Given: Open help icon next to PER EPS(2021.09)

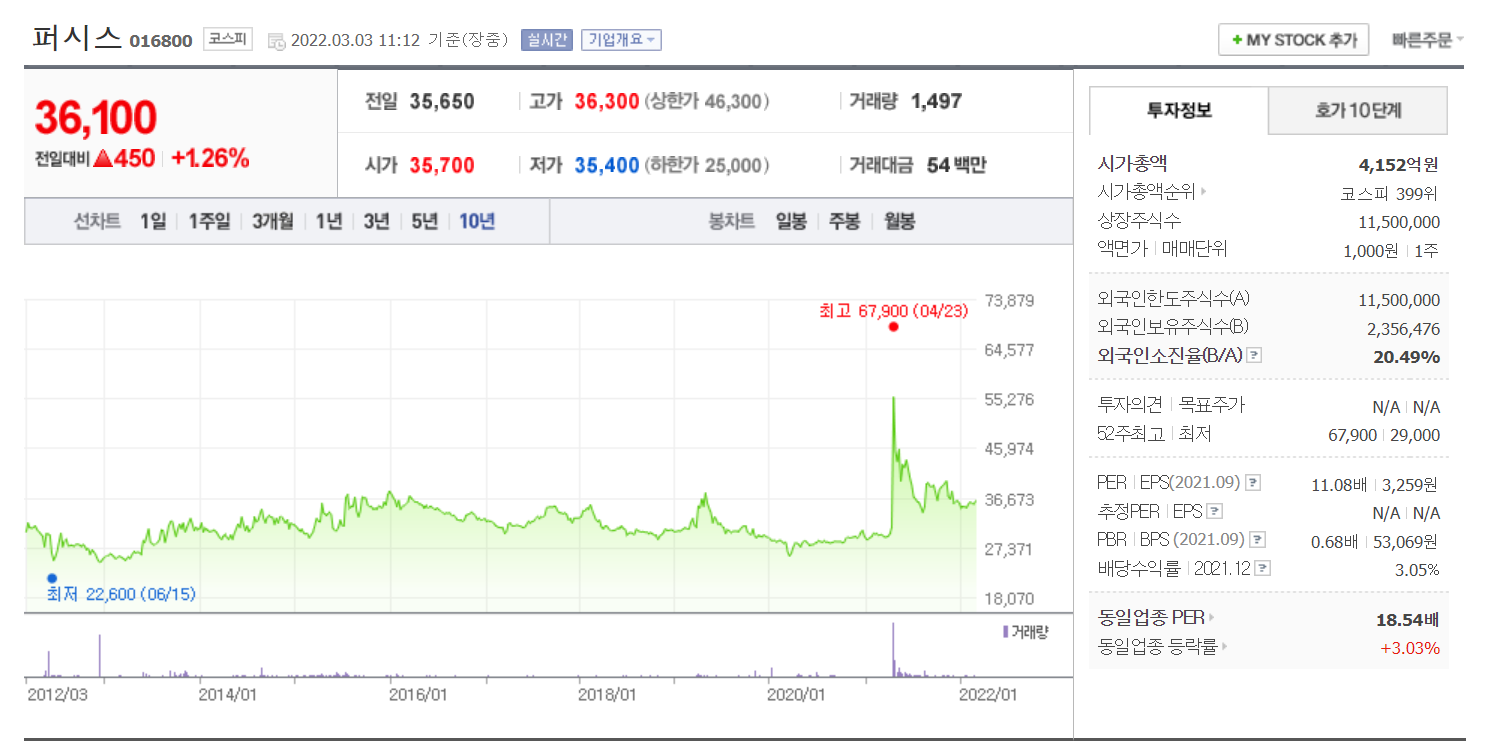Looking at the screenshot, I should [1253, 483].
